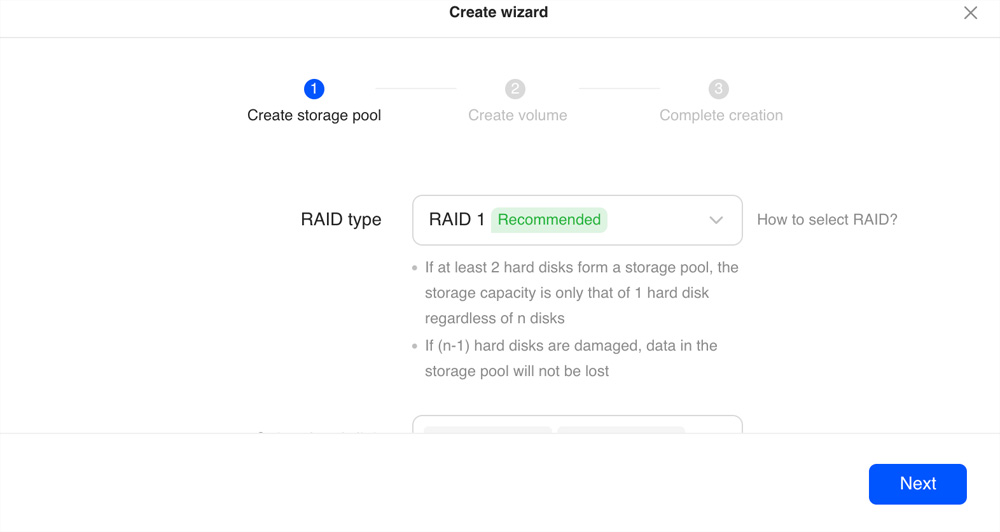
Task: Click the RAID type field label
Action: click(341, 219)
